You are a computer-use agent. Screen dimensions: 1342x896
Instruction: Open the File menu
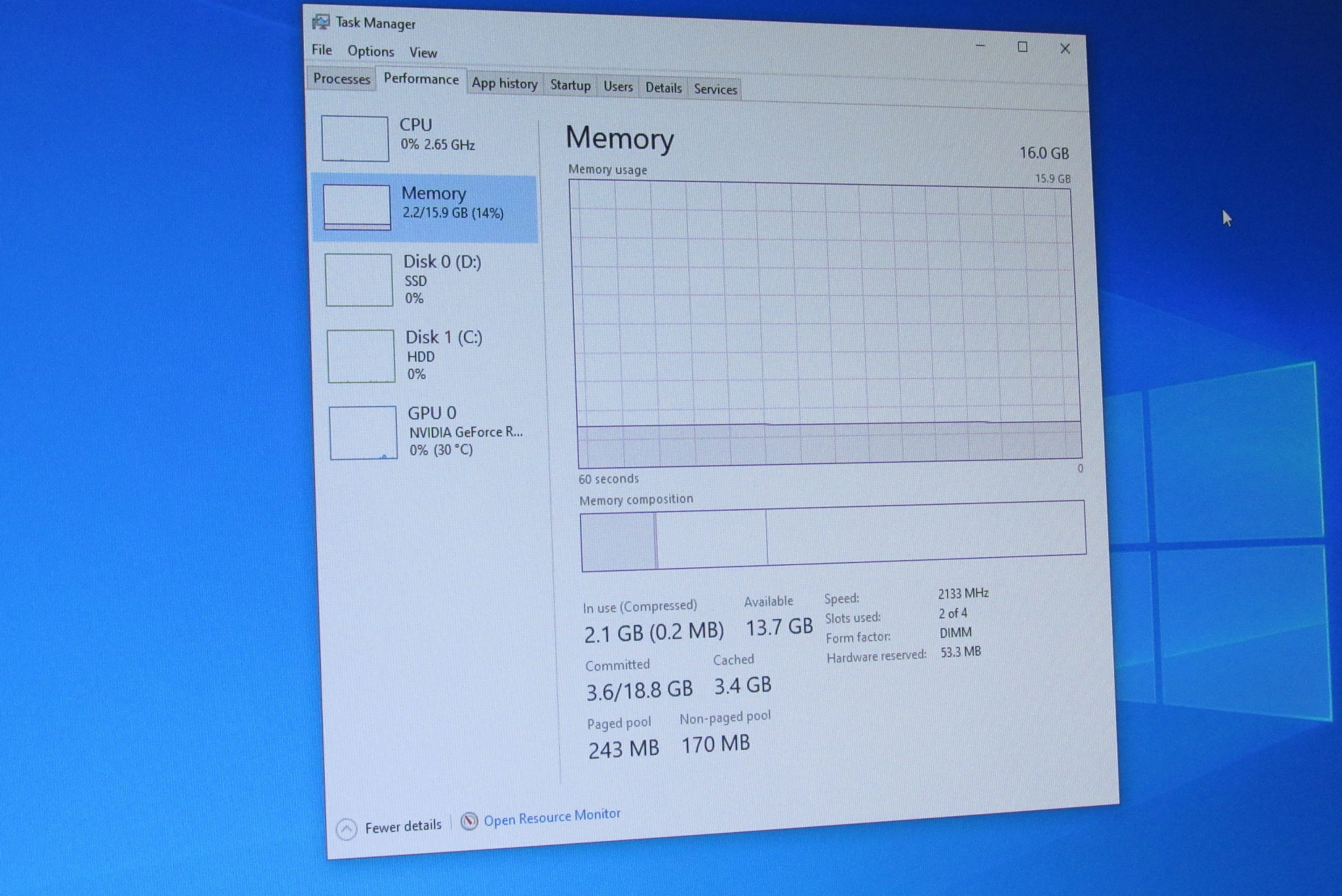(x=322, y=50)
